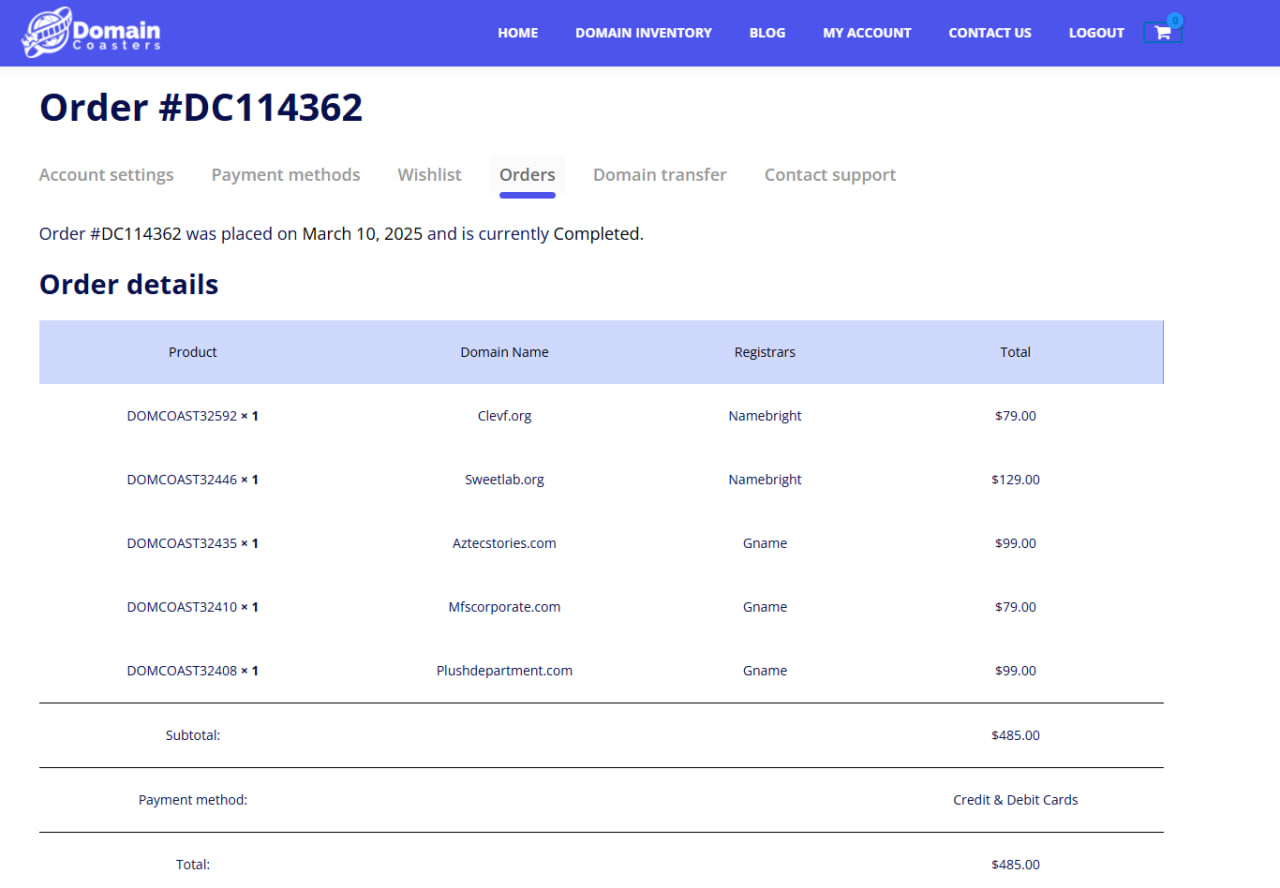
Task: Click the Subtotal: row label
Action: coord(193,735)
